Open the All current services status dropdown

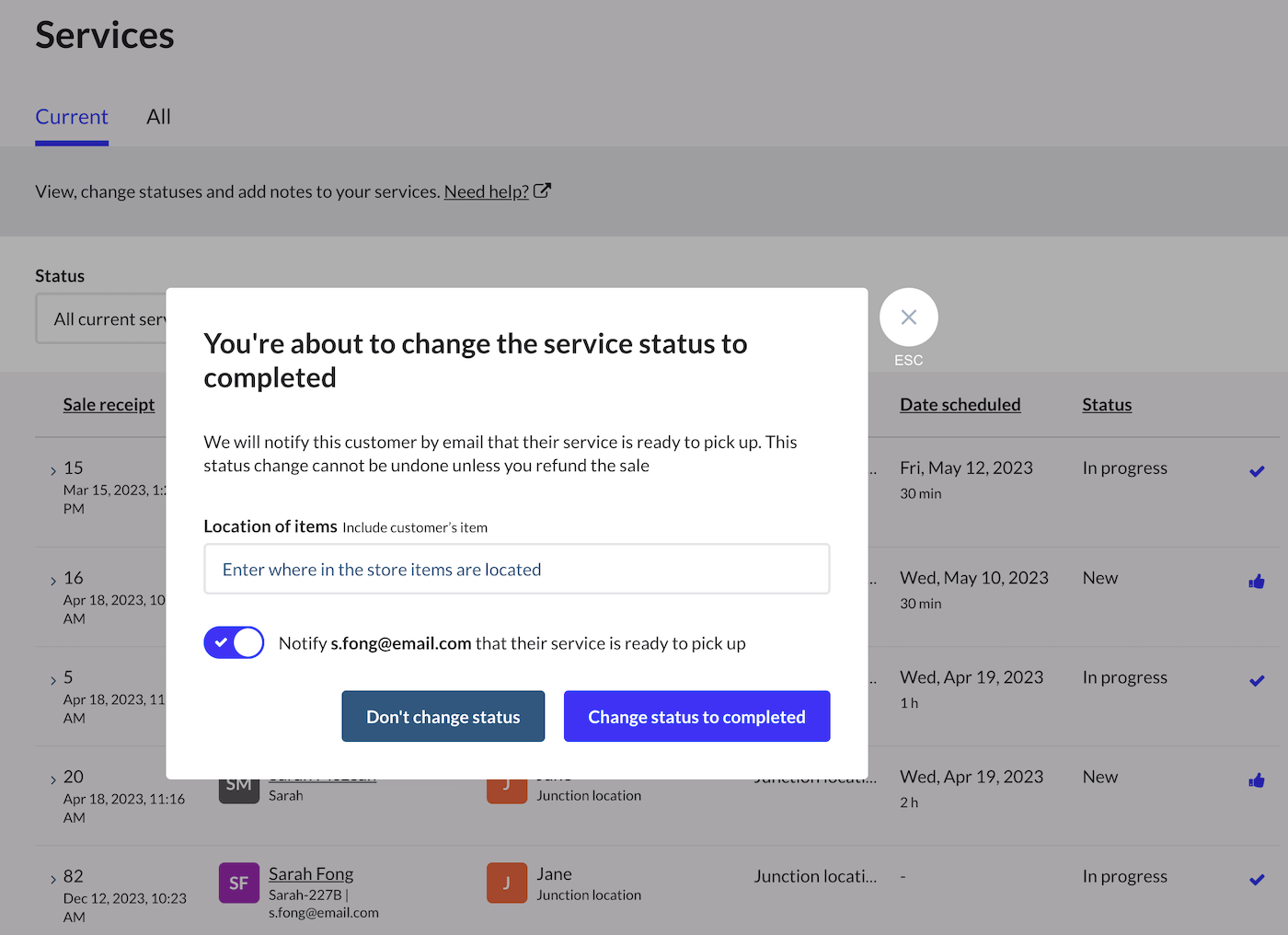point(103,319)
